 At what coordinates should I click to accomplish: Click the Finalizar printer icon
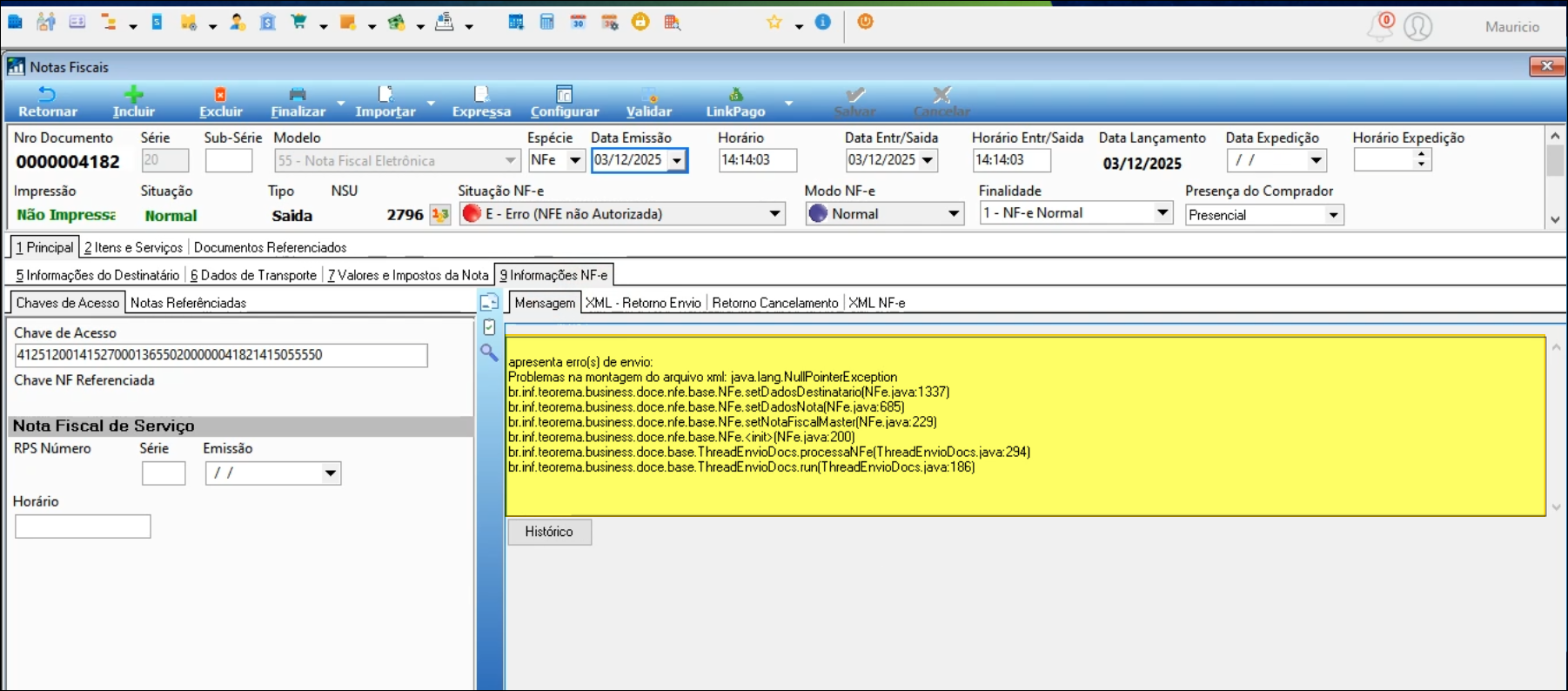pos(298,95)
